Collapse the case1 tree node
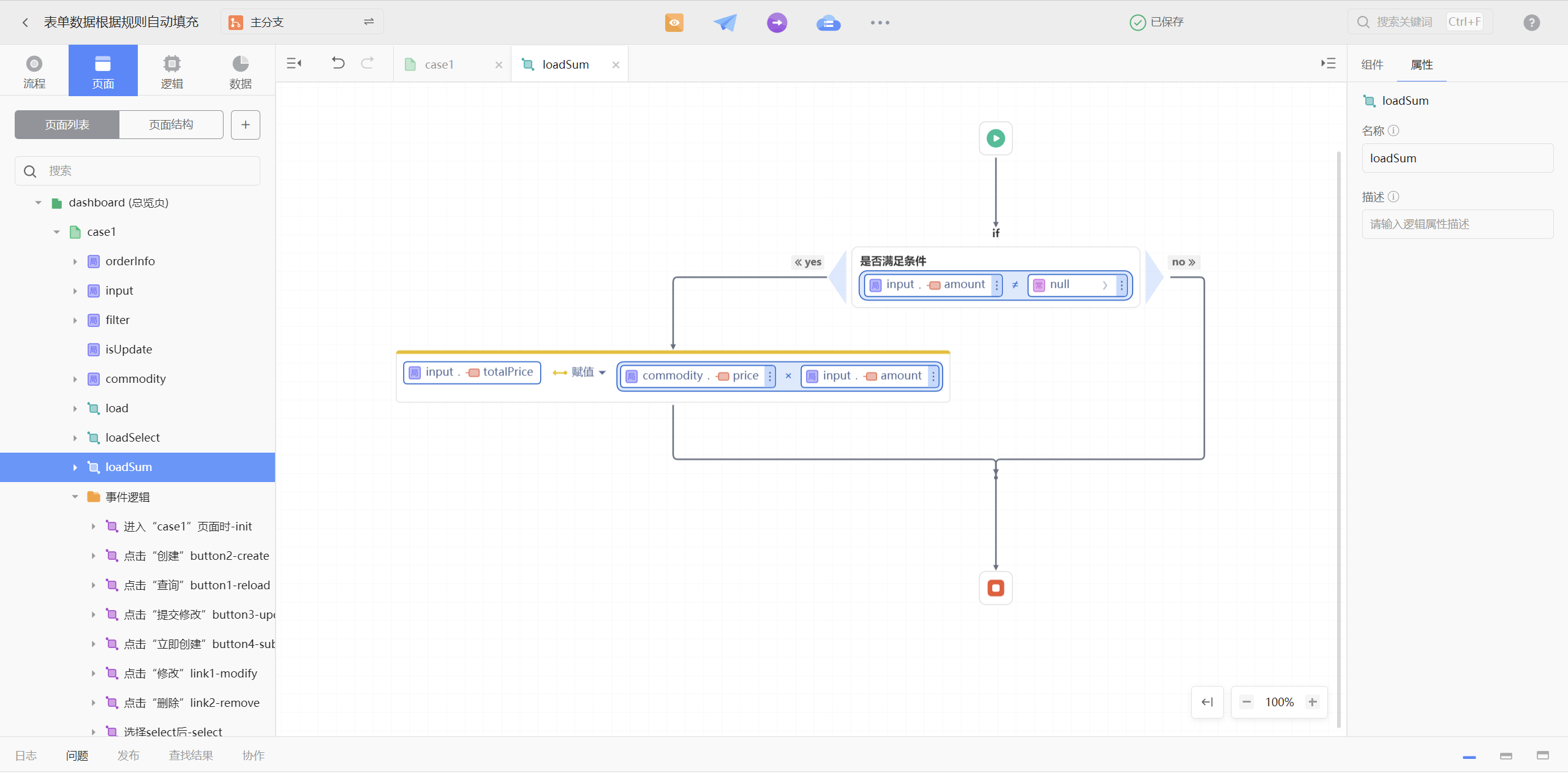 [56, 232]
